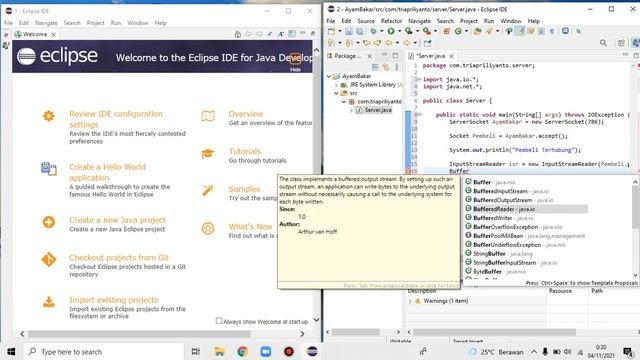This screenshot has width=640, height=360.
Task: Toggle Show Whitespace Characters toolbar button
Action: tap(552, 31)
